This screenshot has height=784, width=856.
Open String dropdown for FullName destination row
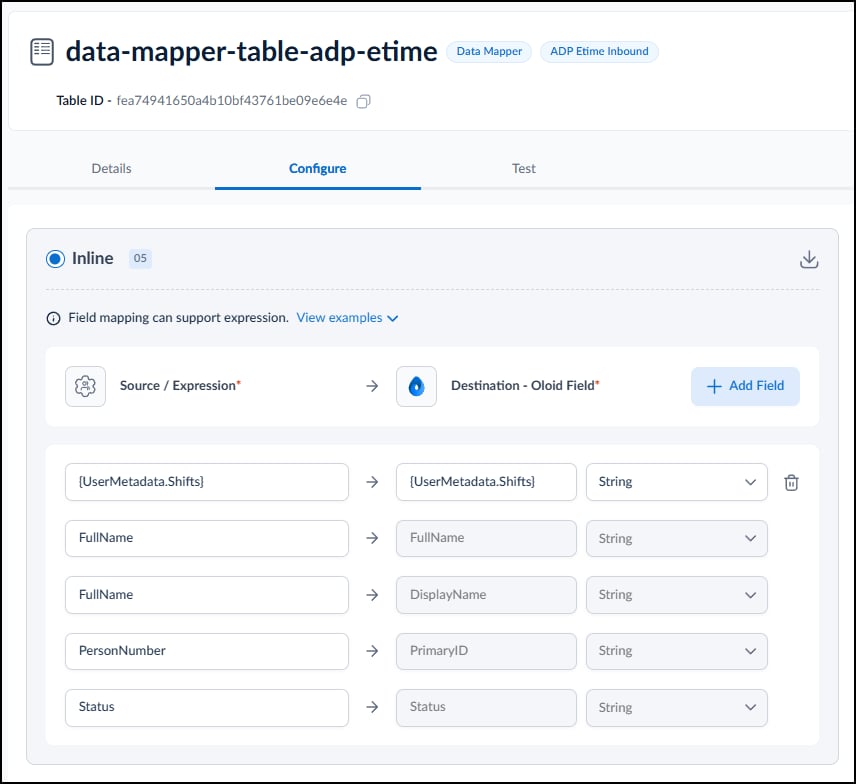[676, 538]
